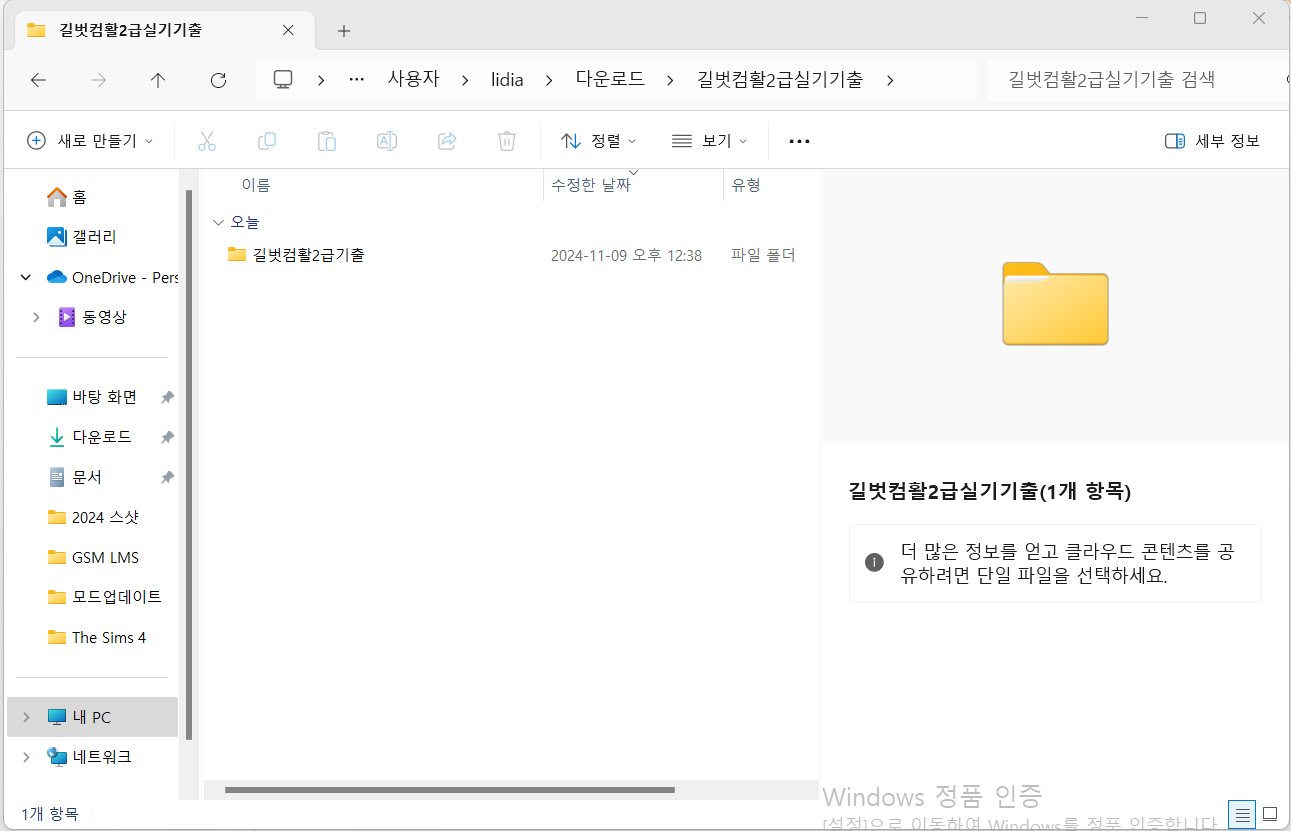Collapse the 오늘 group header
Viewport: 1291px width, 831px height.
pyautogui.click(x=218, y=222)
